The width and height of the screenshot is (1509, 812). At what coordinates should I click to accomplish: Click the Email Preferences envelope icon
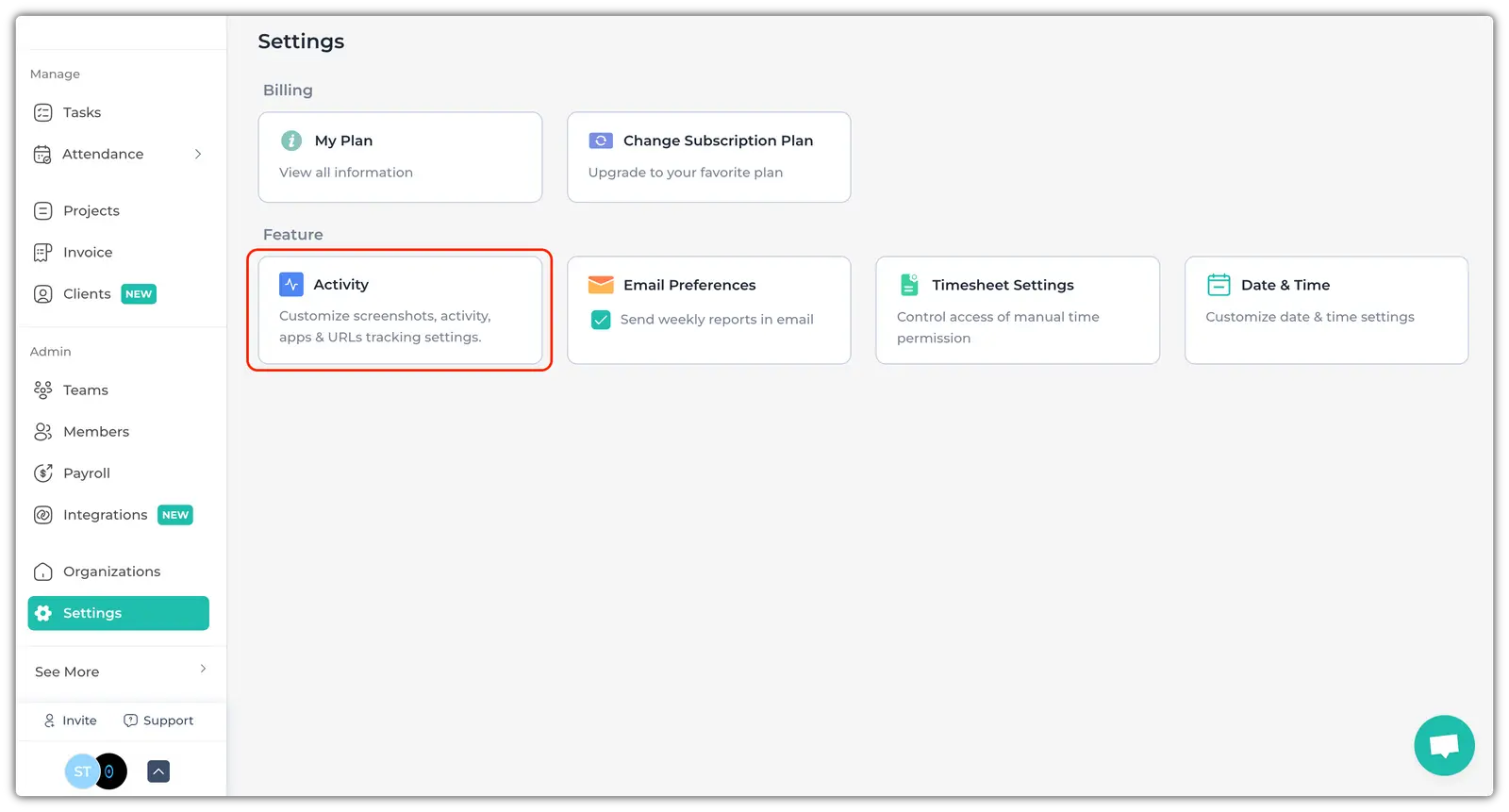601,285
